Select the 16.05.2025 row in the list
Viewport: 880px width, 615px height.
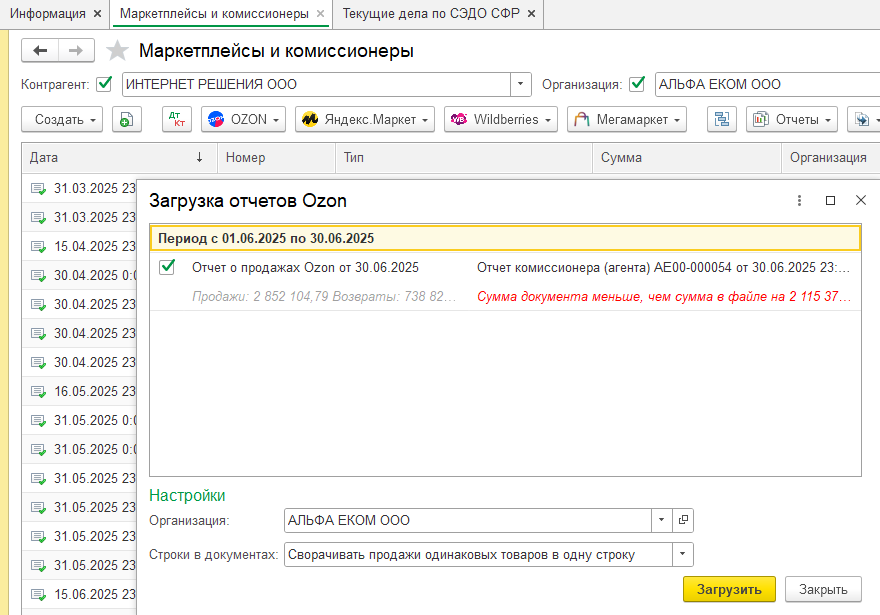(80, 391)
